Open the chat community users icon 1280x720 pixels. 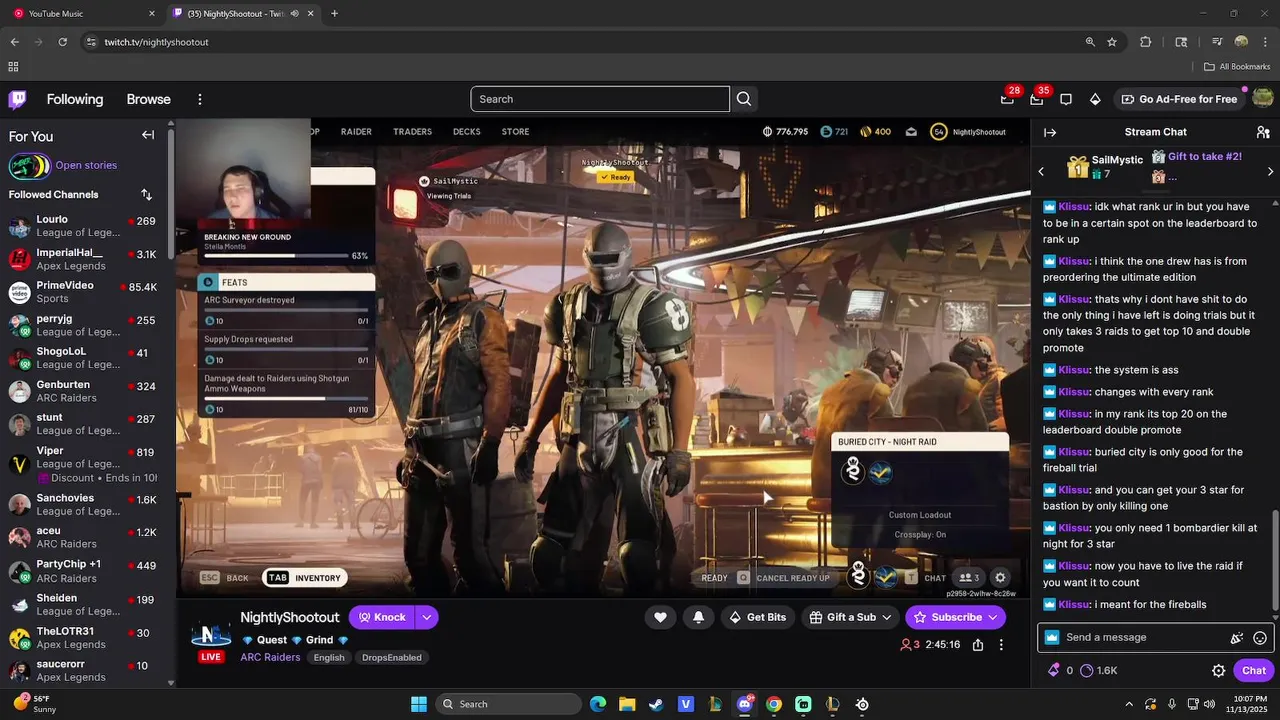1263,132
